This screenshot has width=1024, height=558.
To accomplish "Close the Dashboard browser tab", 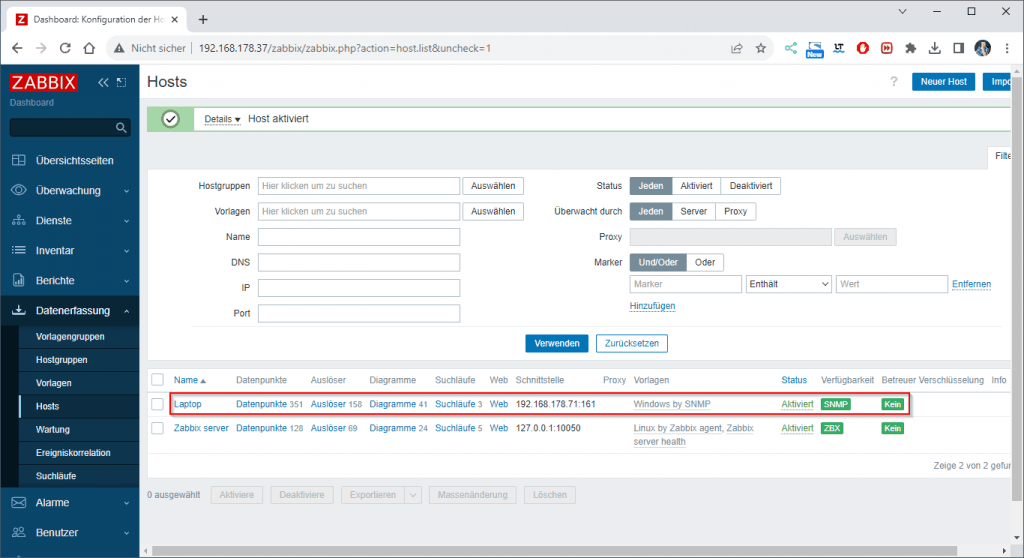I will point(174,20).
